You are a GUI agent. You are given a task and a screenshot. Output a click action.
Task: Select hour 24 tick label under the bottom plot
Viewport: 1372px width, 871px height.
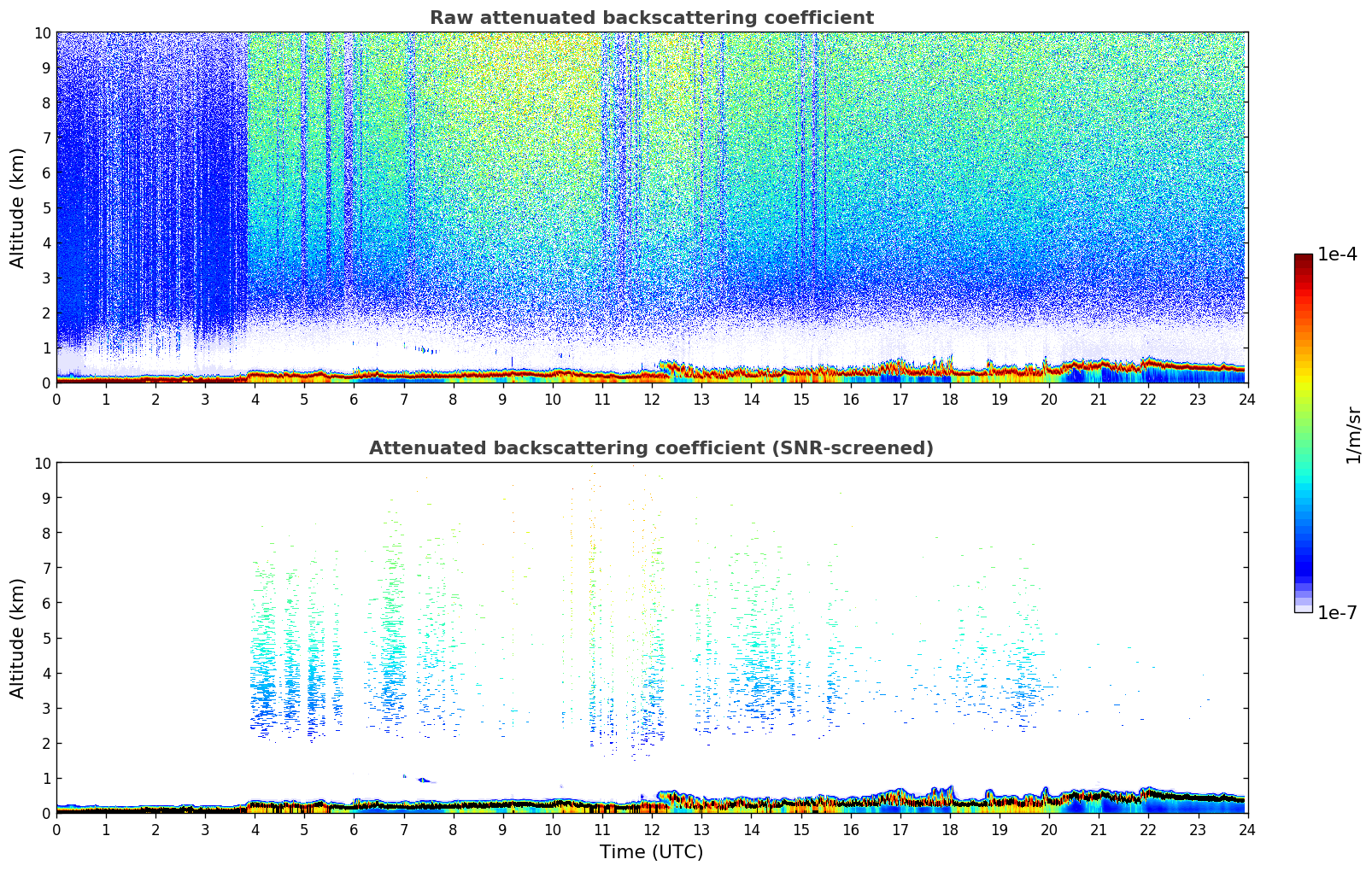coord(1247,829)
